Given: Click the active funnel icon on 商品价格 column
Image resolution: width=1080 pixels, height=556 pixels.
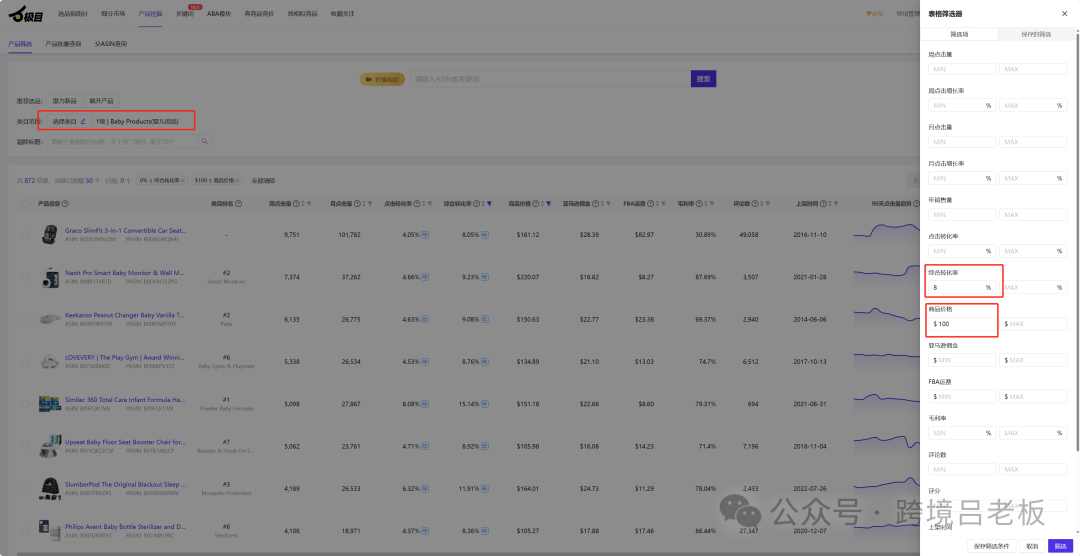Looking at the screenshot, I should click(x=548, y=203).
